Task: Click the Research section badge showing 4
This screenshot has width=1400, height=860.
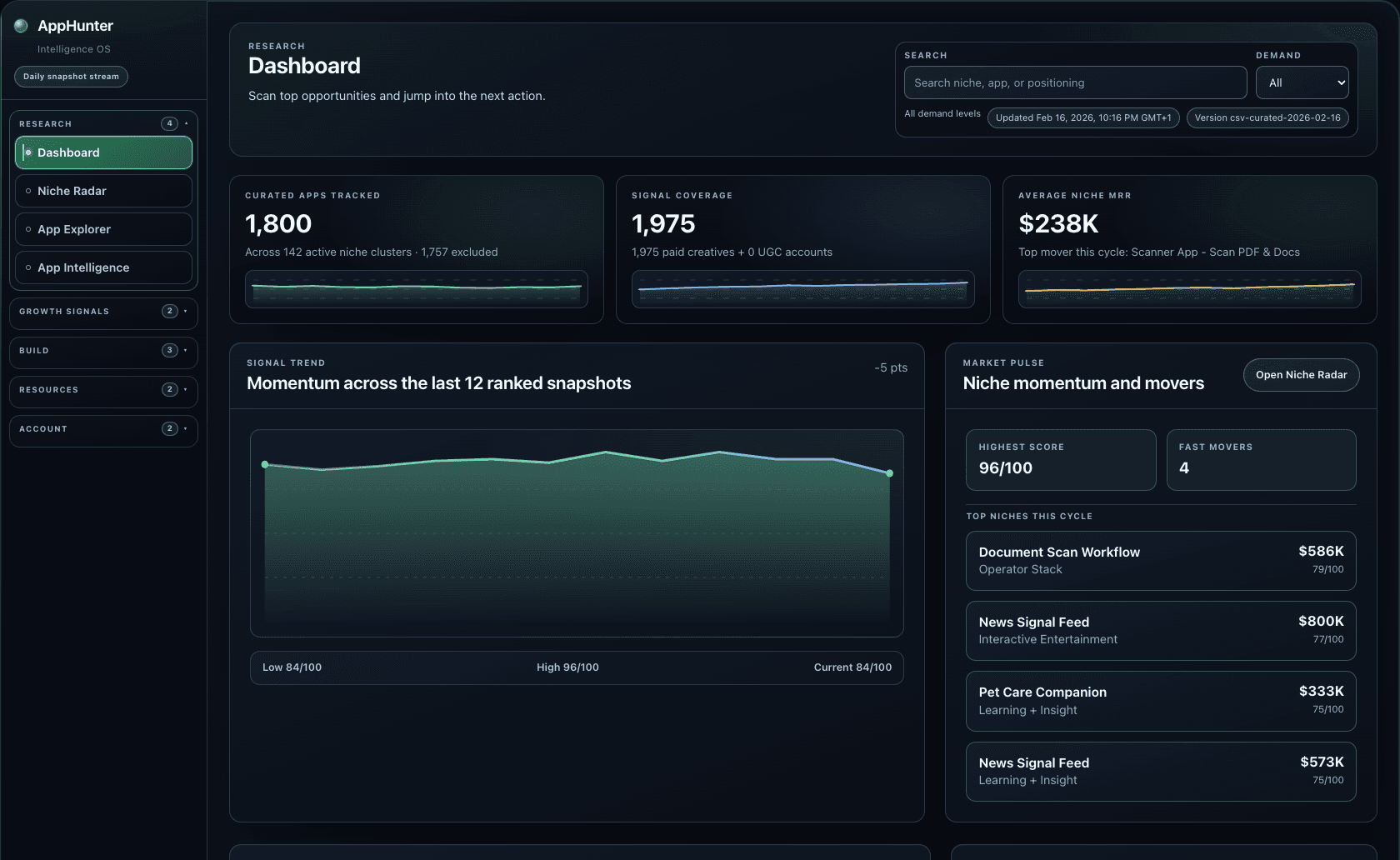Action: point(170,122)
